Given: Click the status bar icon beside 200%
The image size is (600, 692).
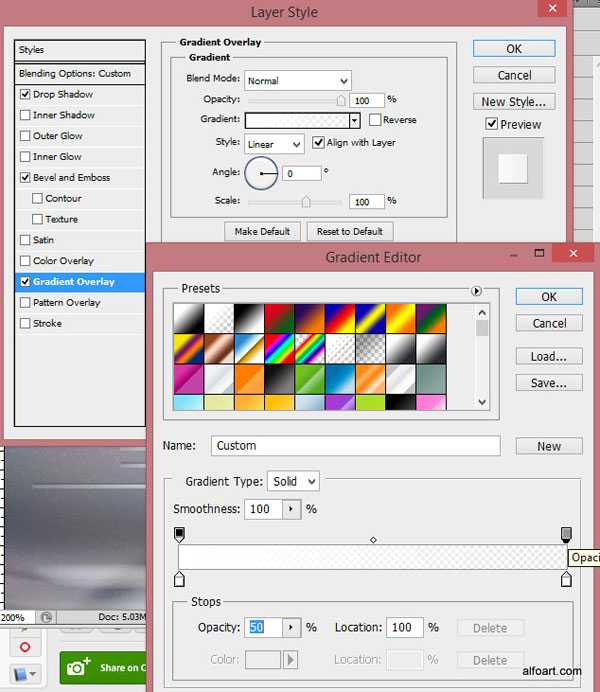Looking at the screenshot, I should (46, 617).
